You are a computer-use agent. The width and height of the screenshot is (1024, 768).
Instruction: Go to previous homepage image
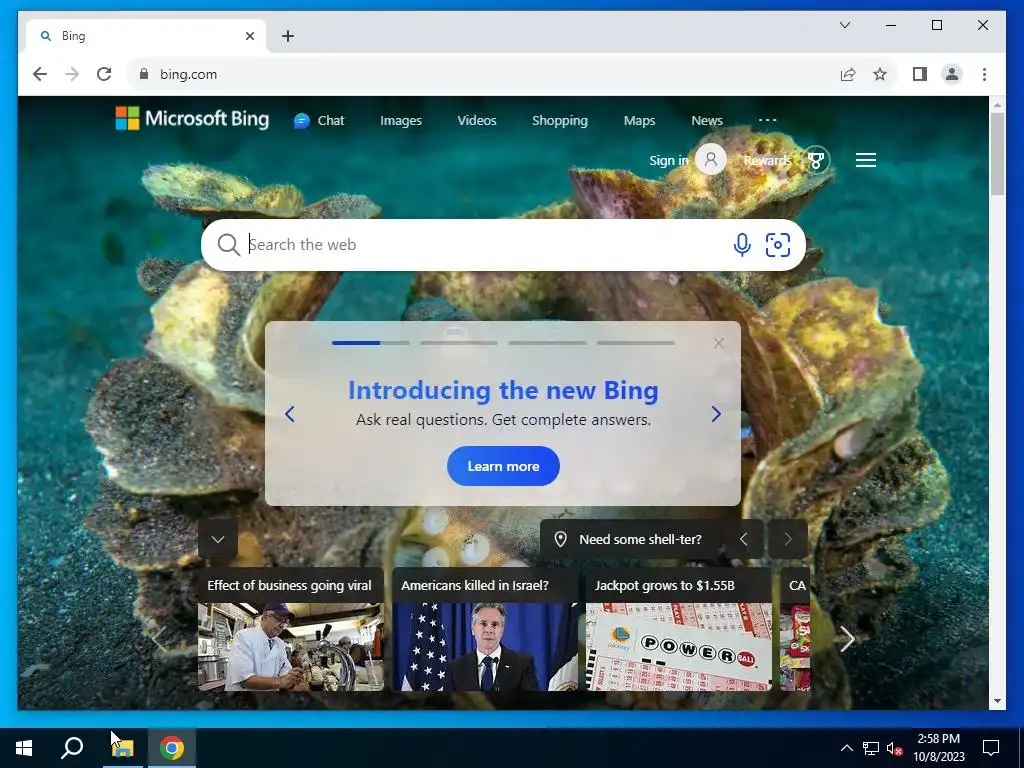[743, 539]
